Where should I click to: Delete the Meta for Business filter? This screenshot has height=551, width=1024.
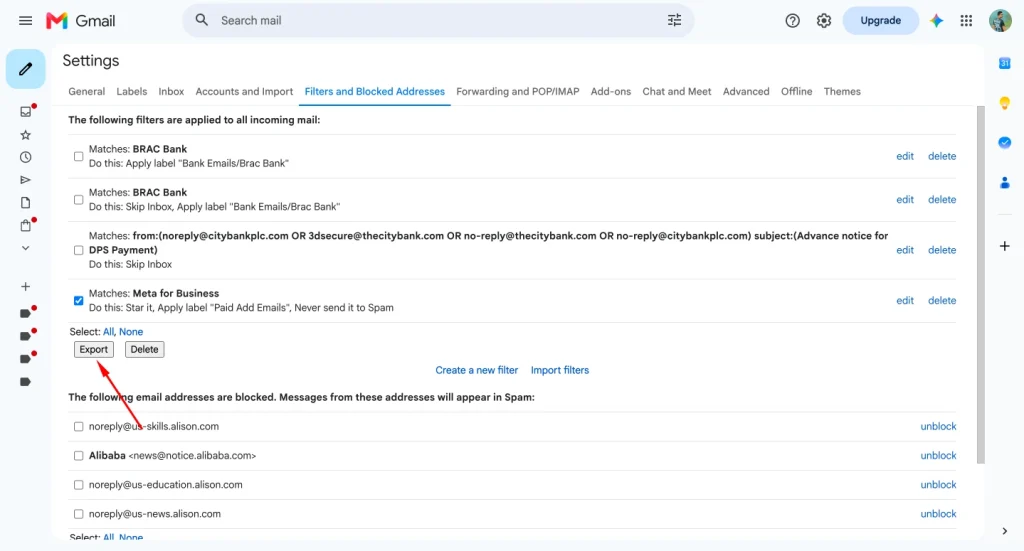point(942,301)
